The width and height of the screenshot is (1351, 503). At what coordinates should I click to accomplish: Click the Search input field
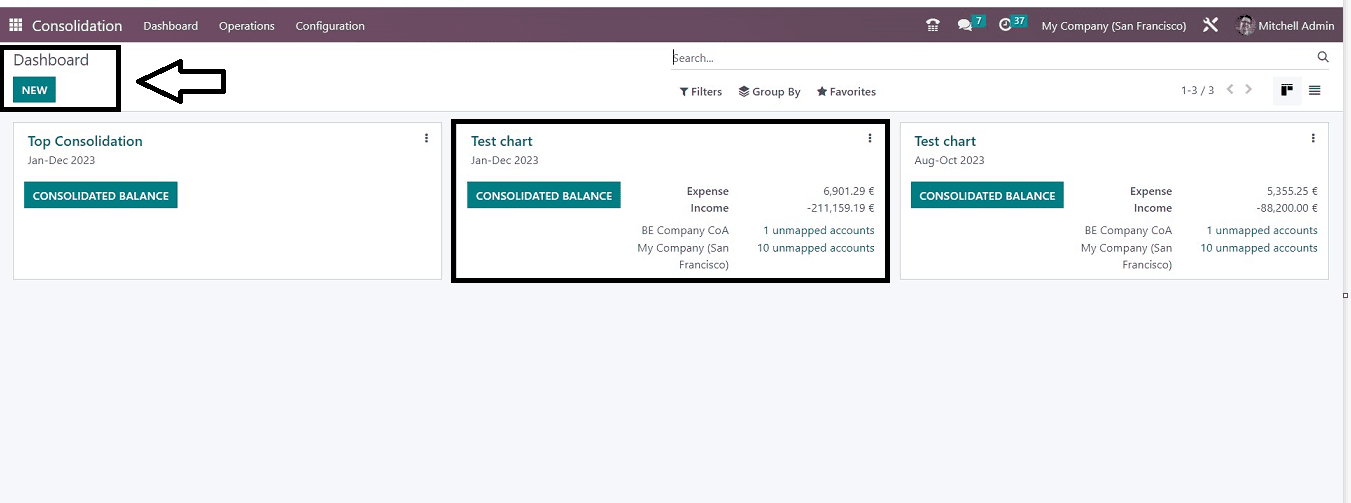pyautogui.click(x=990, y=57)
